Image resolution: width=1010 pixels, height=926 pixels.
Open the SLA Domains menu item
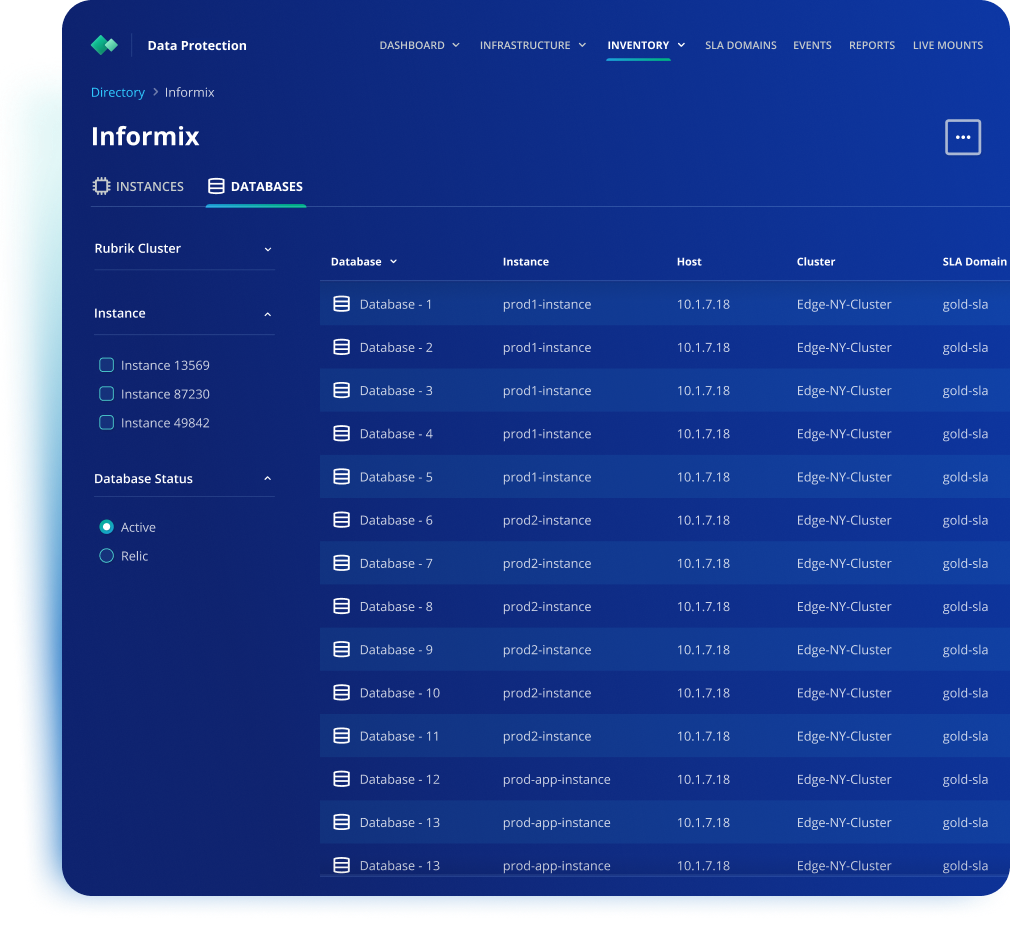coord(740,45)
